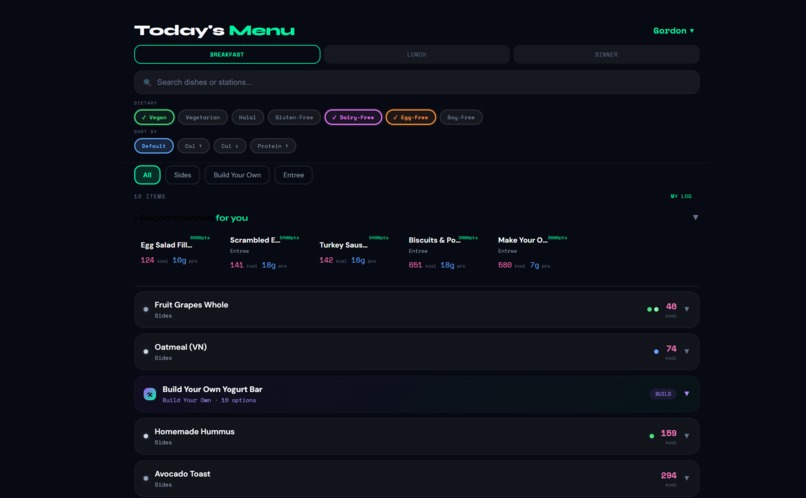Click the 651 kcal value on Biscuits card
Viewport: 806px width, 498px height.
415,265
